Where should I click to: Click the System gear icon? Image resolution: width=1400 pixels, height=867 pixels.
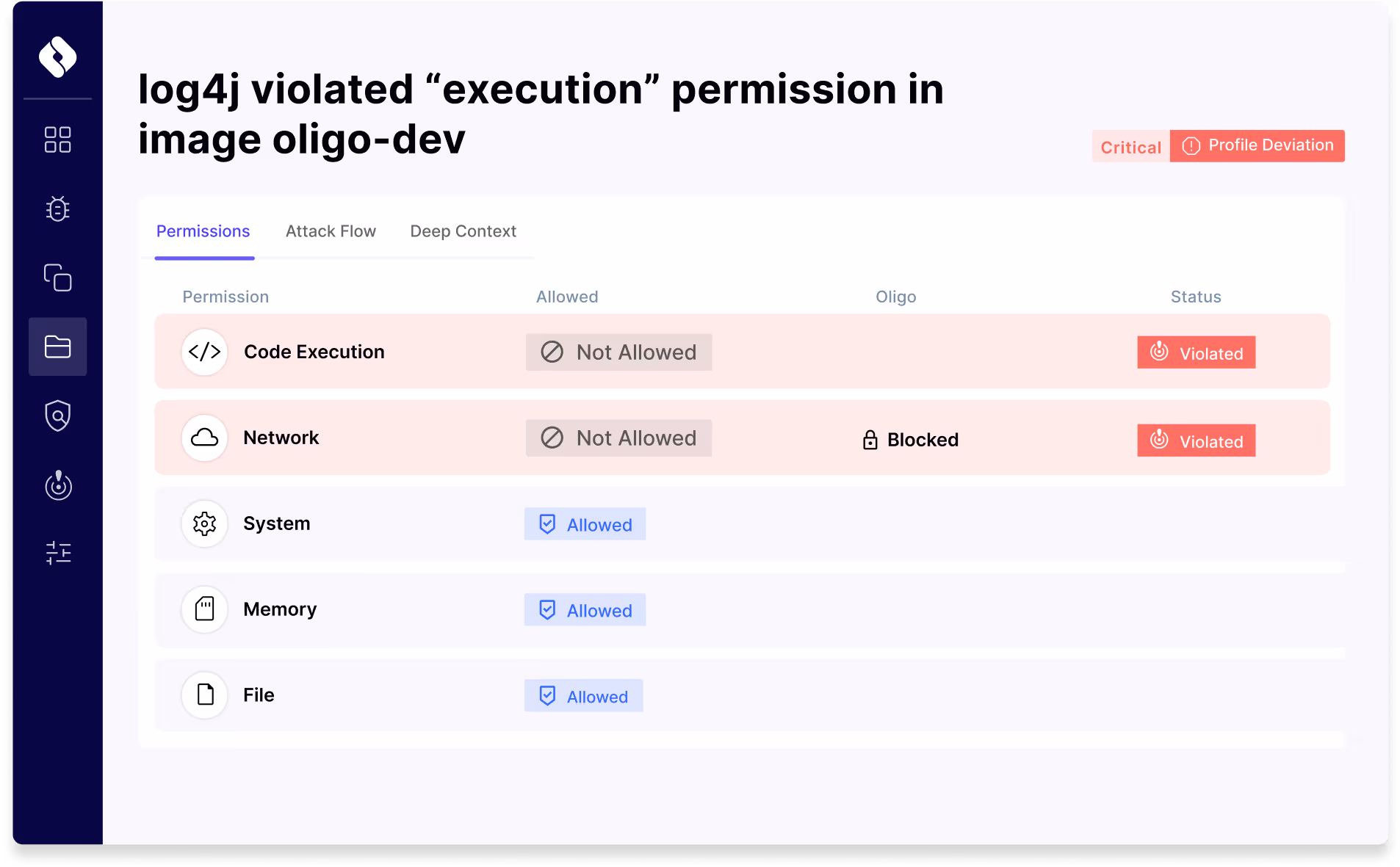[204, 523]
